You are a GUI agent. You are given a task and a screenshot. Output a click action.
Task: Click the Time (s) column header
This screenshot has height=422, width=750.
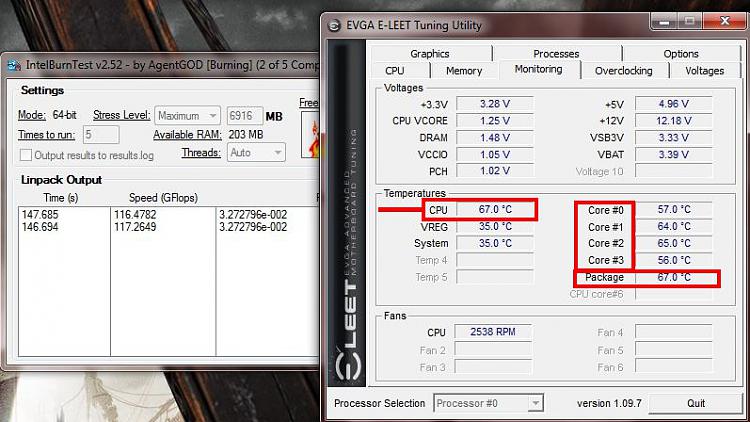(x=61, y=198)
